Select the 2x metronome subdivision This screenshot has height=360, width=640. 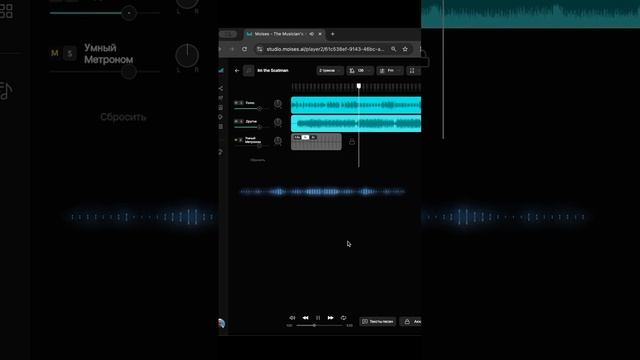click(313, 138)
